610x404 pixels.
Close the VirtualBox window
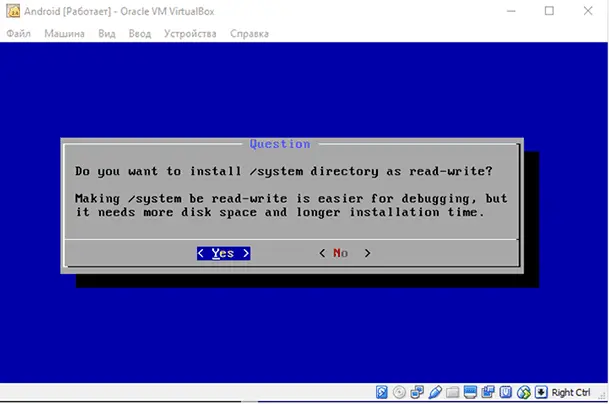(588, 11)
